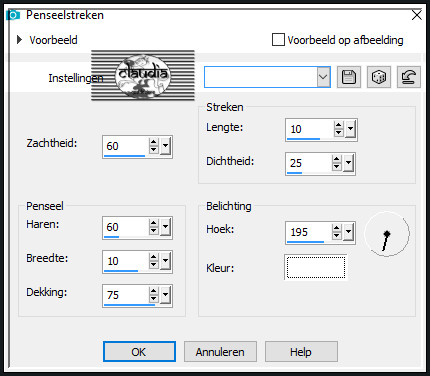This screenshot has width=430, height=376.
Task: Close the Penseelstreken dialog window
Action: [x=417, y=15]
